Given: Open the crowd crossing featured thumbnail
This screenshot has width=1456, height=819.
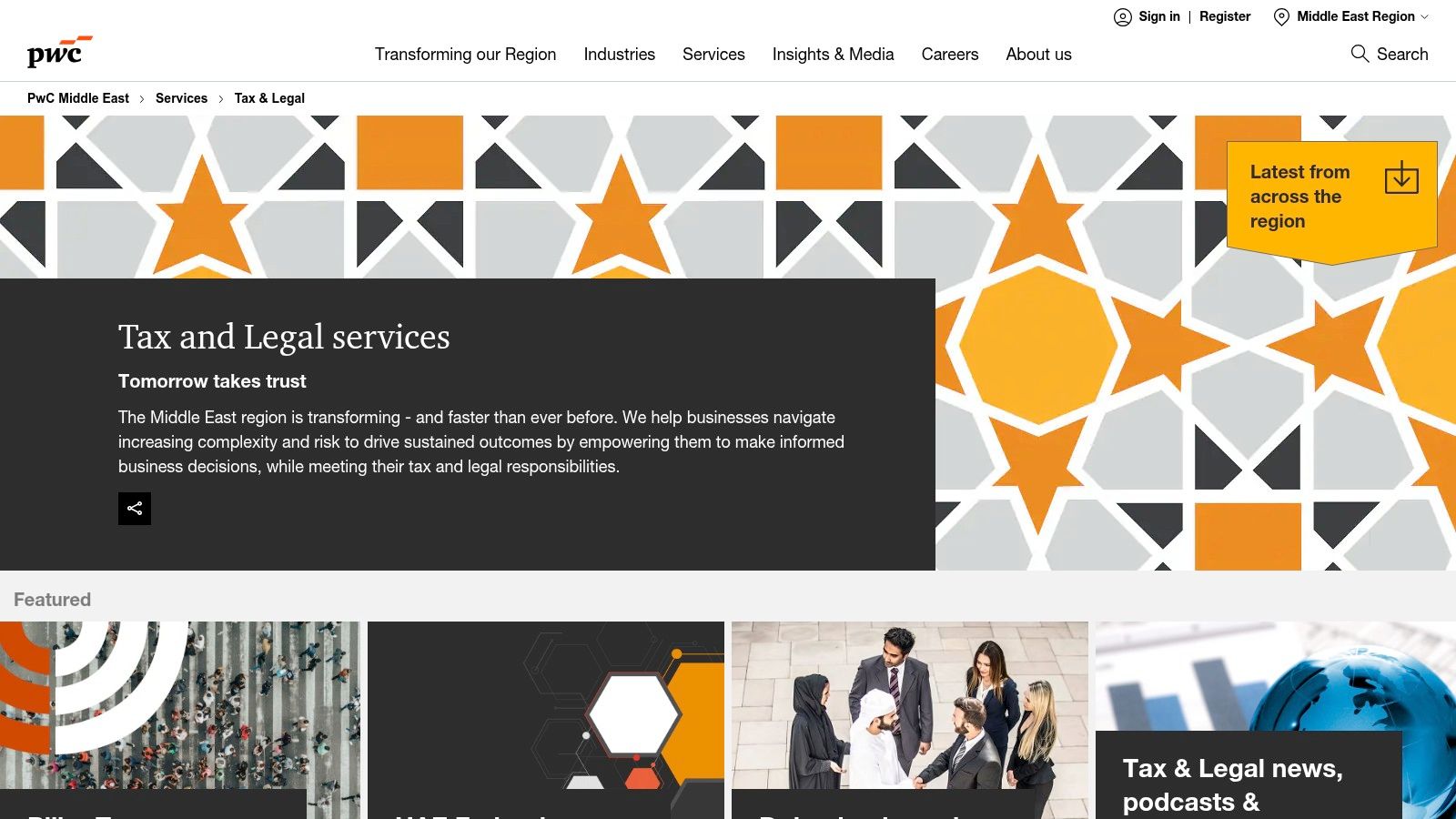Looking at the screenshot, I should (180, 720).
